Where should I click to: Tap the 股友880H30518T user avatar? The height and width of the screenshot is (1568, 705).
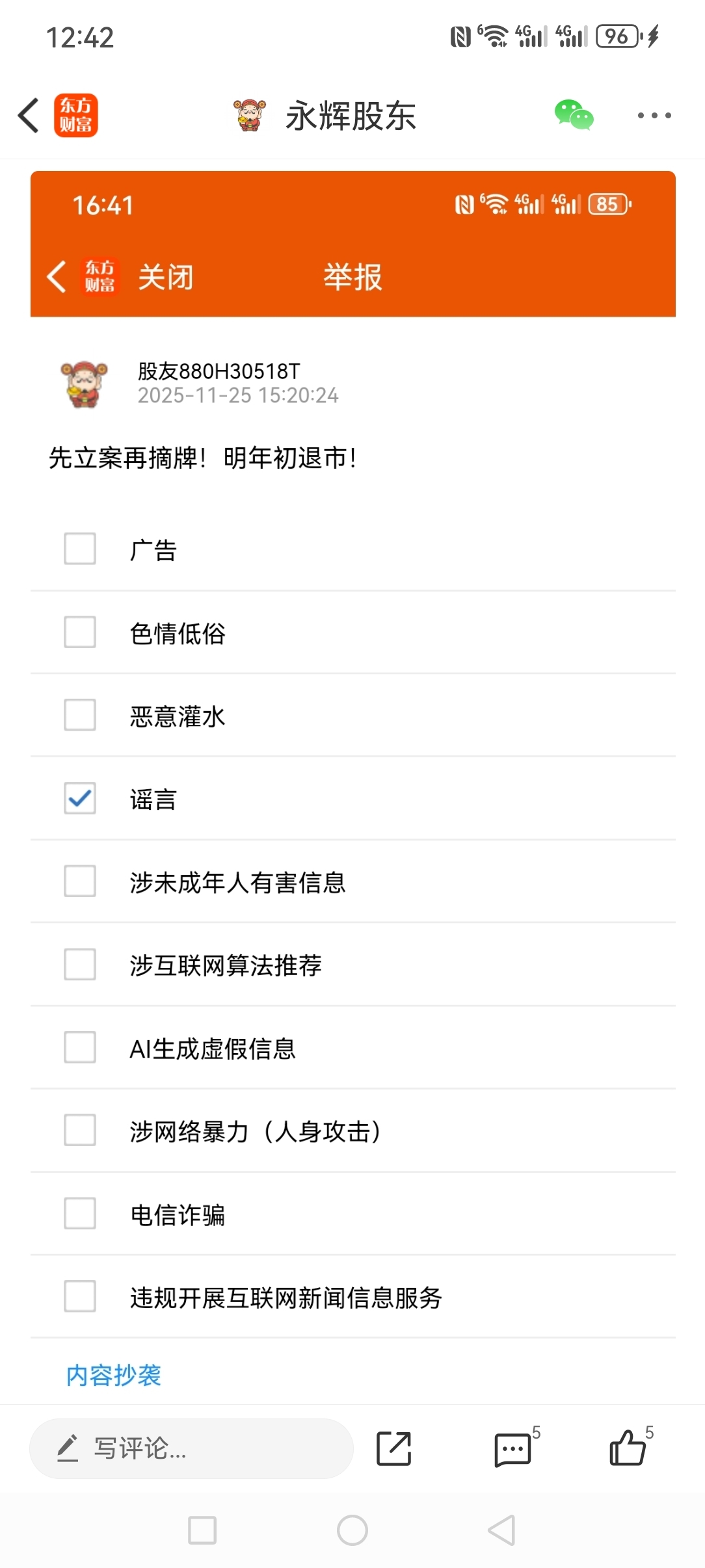(x=85, y=384)
